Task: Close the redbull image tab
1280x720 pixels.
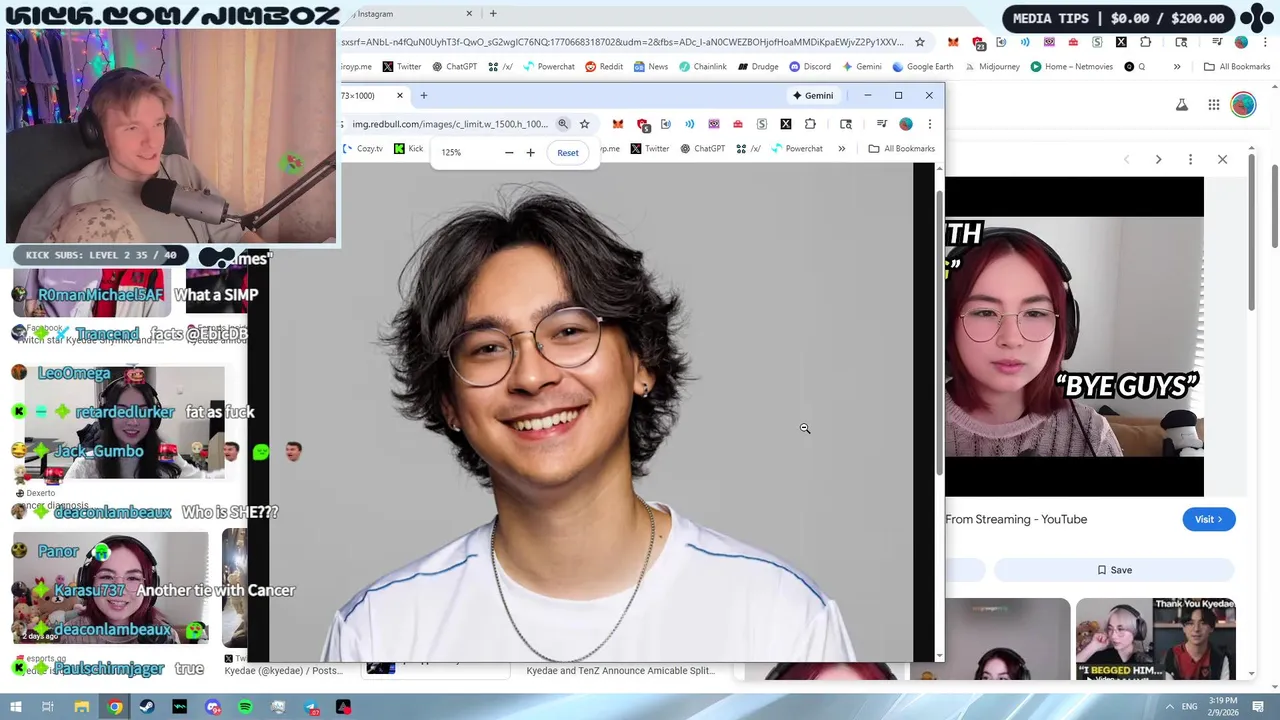Action: (400, 95)
